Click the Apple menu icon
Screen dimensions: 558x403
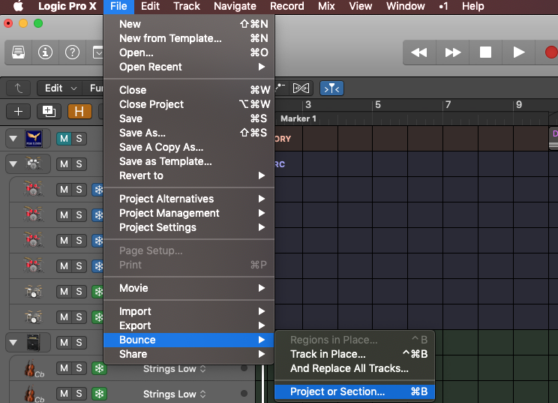click(17, 6)
